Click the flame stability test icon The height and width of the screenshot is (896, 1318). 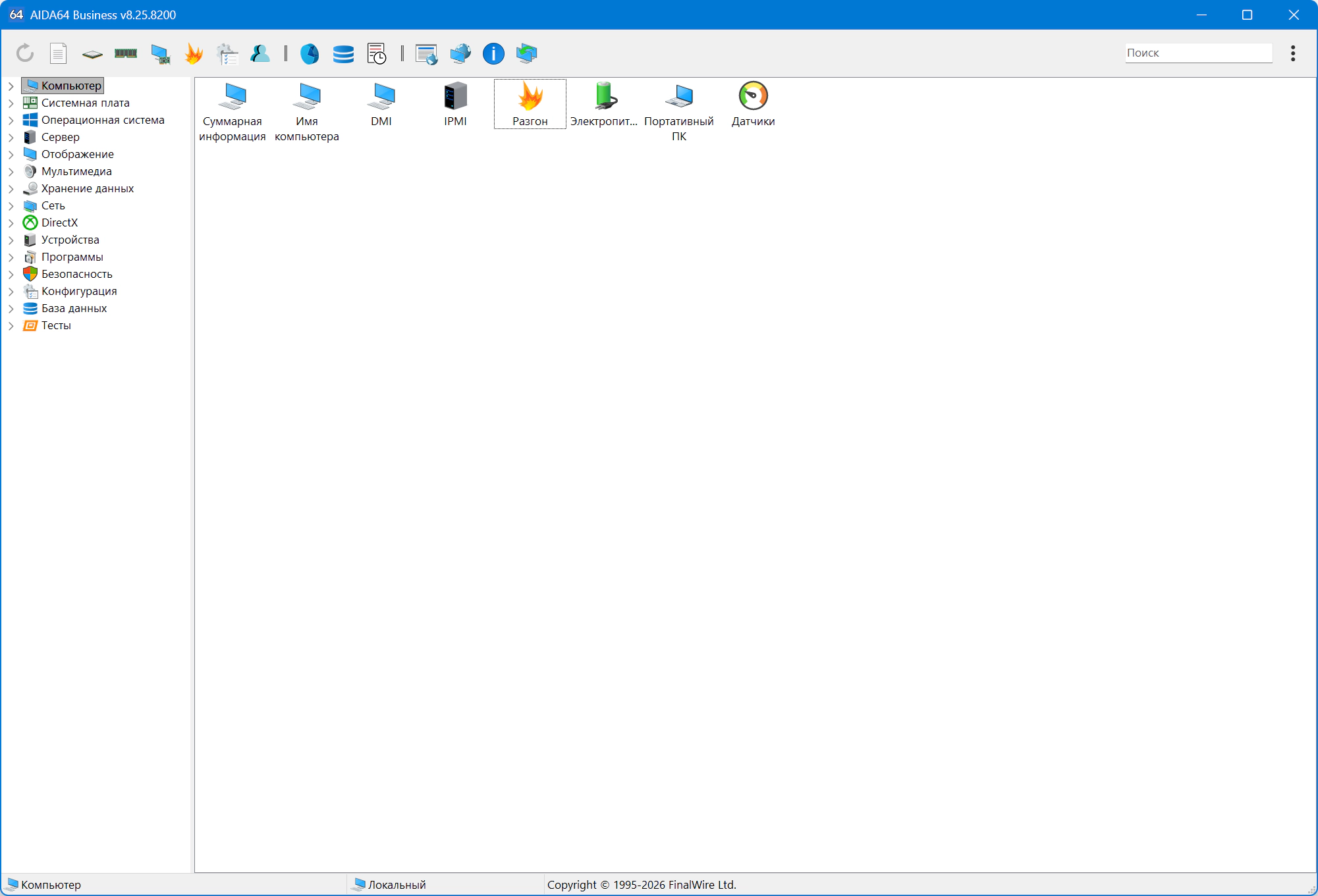194,53
